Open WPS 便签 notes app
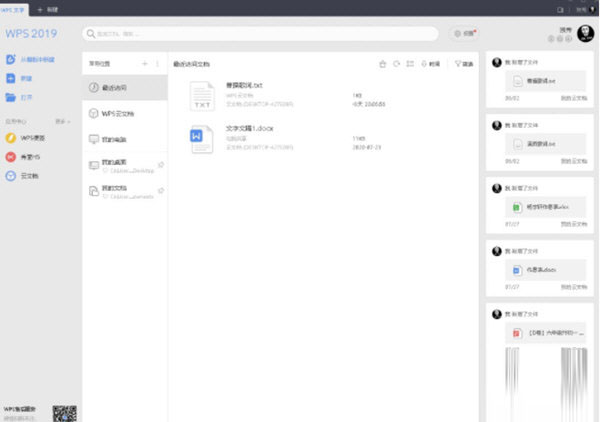Image resolution: width=600 pixels, height=422 pixels. (11, 137)
